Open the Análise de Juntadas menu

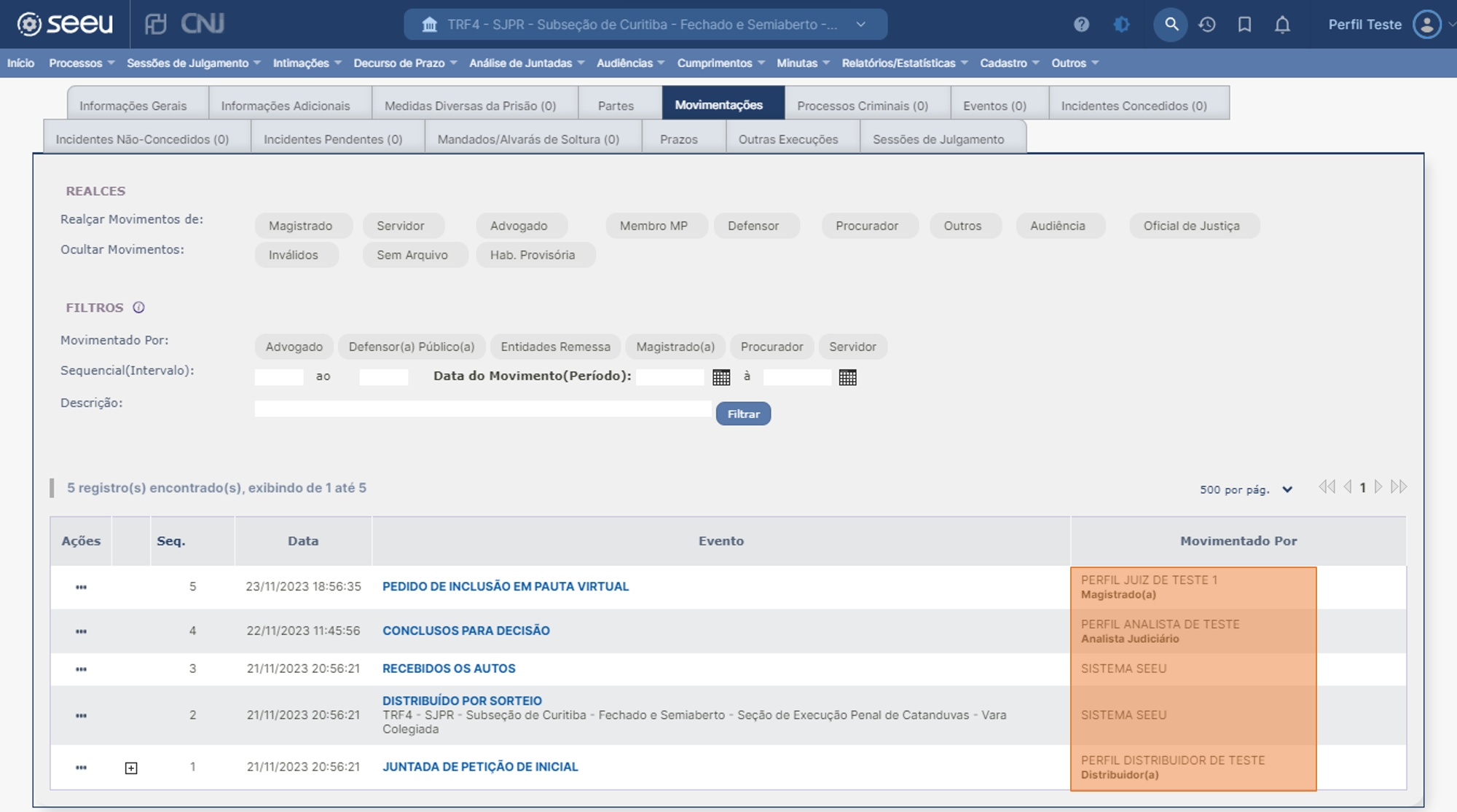point(527,63)
